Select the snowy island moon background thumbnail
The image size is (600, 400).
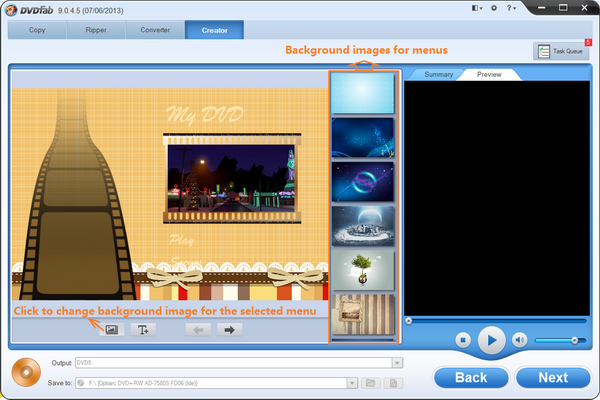pos(362,226)
